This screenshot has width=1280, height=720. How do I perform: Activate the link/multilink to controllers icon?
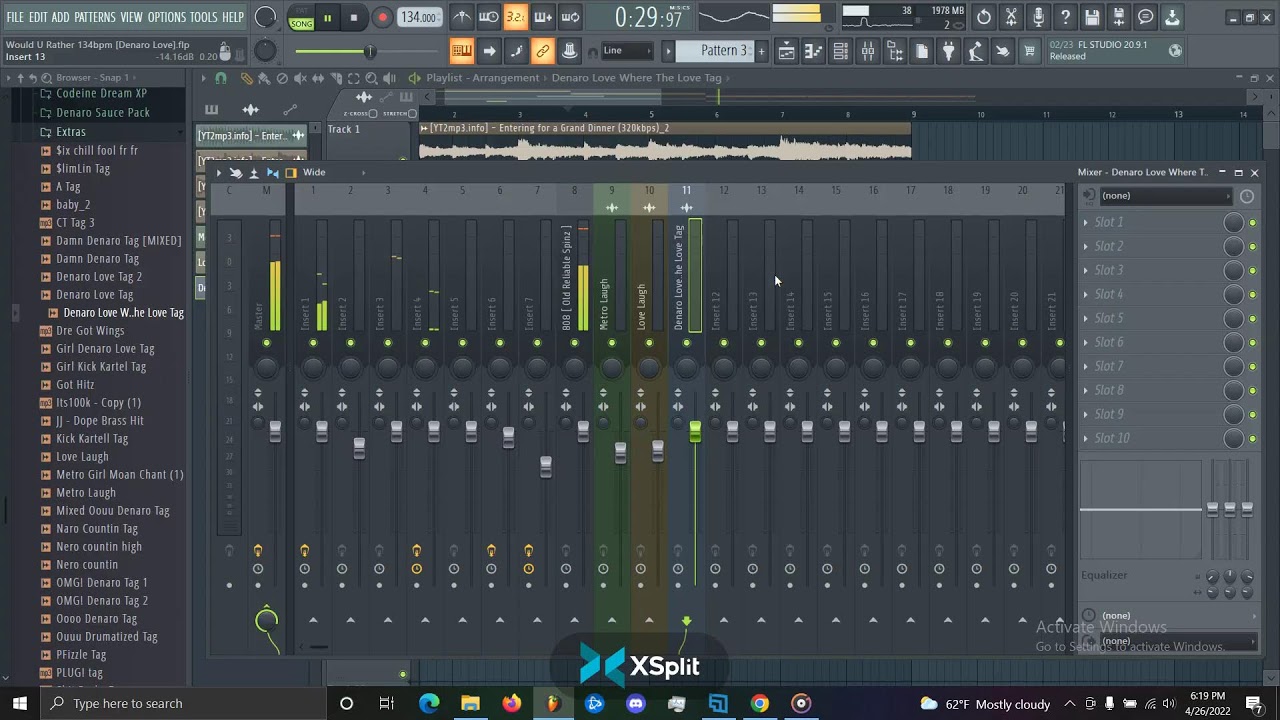[x=542, y=51]
